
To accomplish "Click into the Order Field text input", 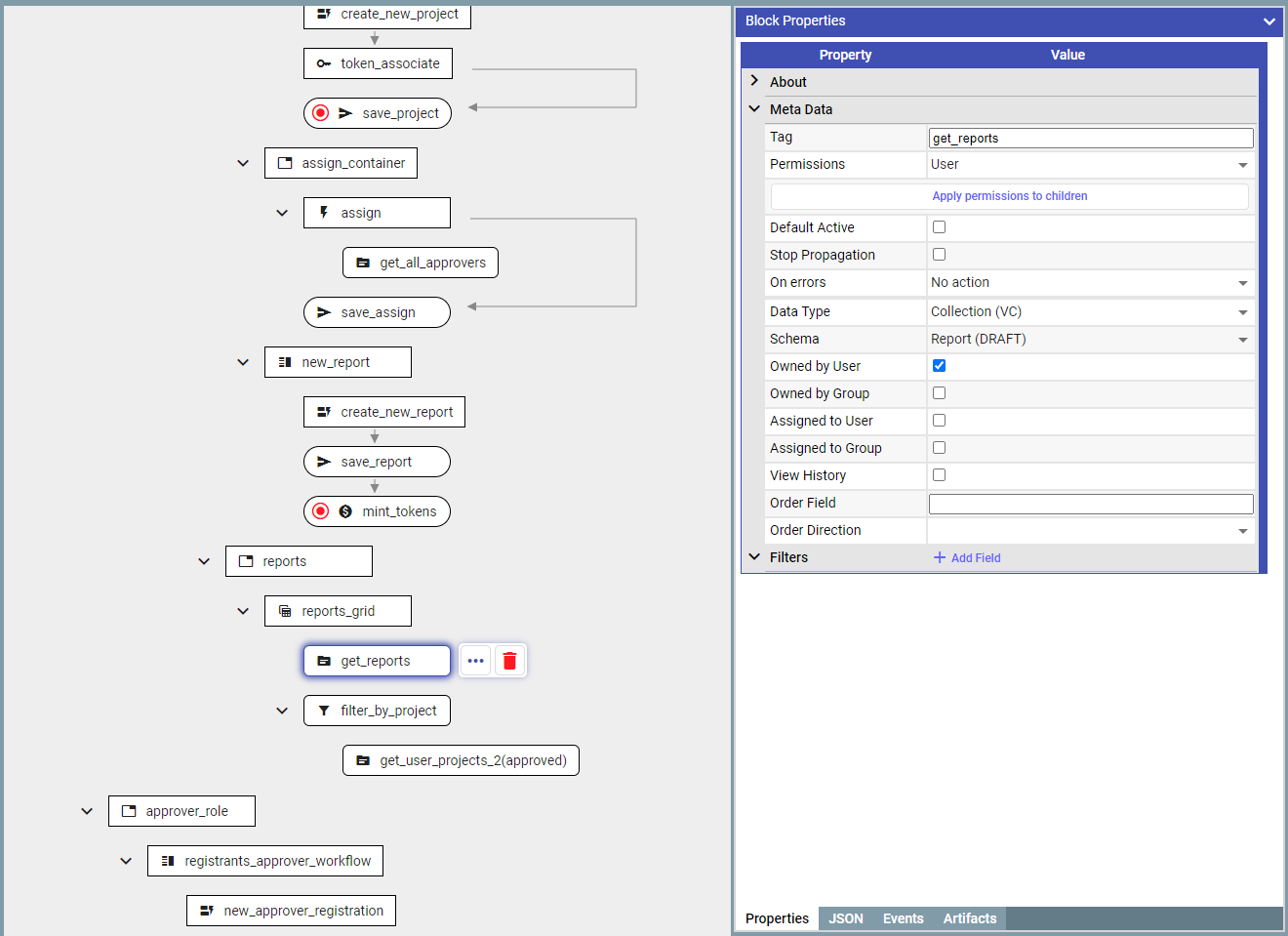I will (x=1090, y=504).
